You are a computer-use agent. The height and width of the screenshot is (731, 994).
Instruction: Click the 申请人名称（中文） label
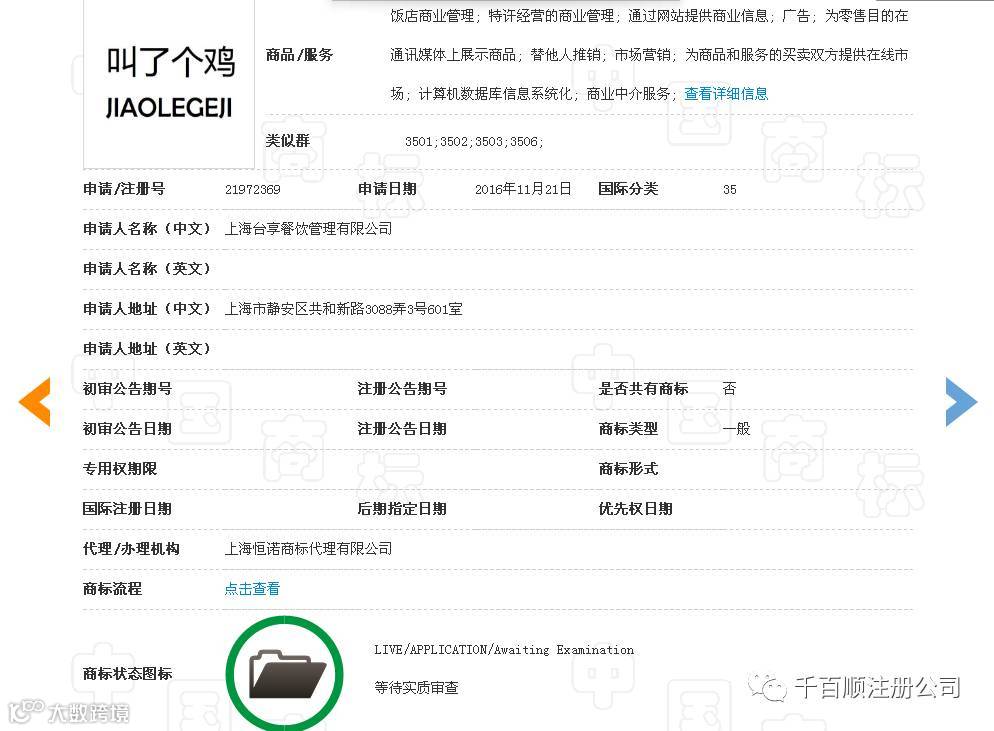[x=146, y=229]
